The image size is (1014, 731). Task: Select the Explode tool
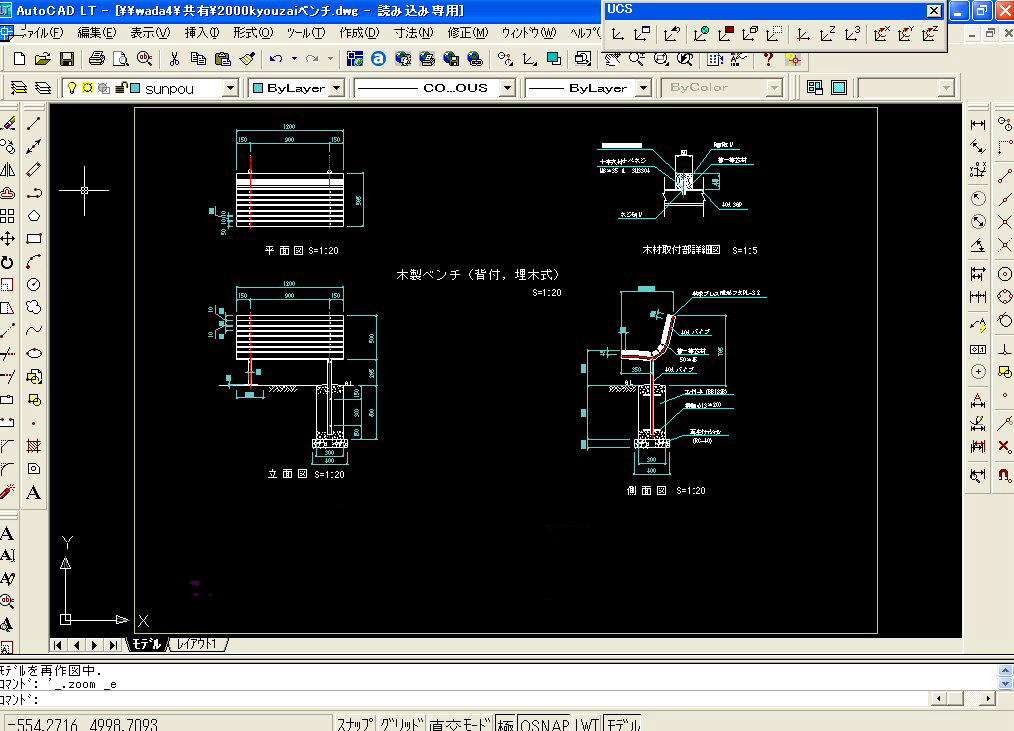[8, 492]
